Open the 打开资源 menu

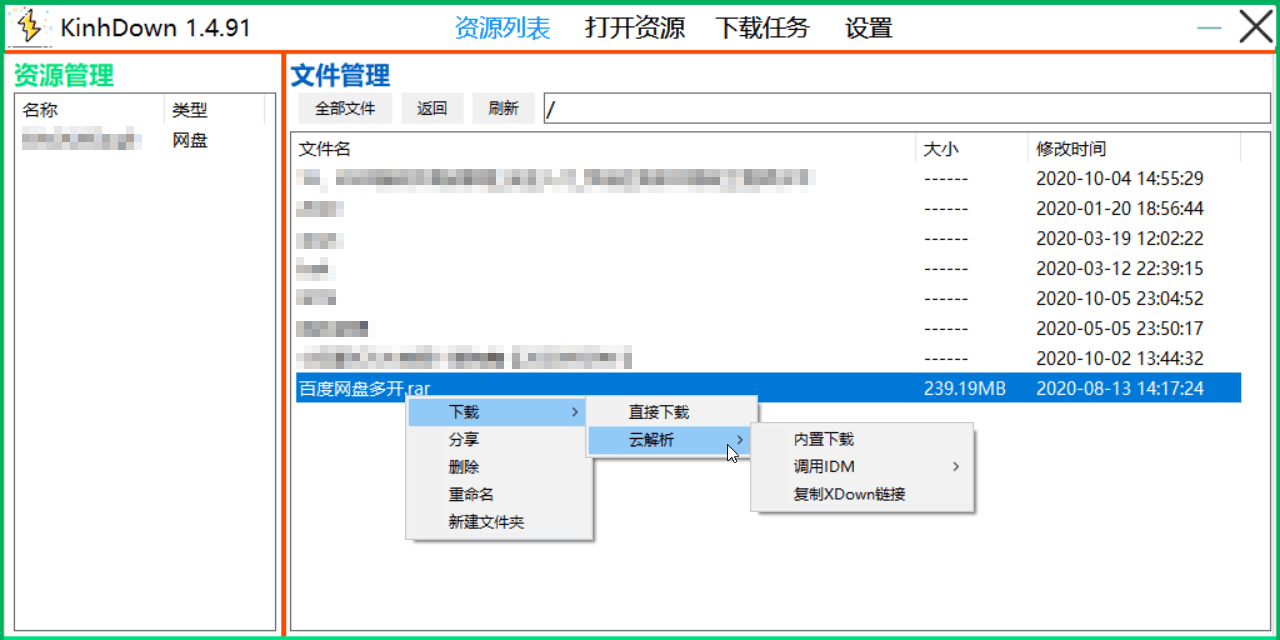pos(635,28)
